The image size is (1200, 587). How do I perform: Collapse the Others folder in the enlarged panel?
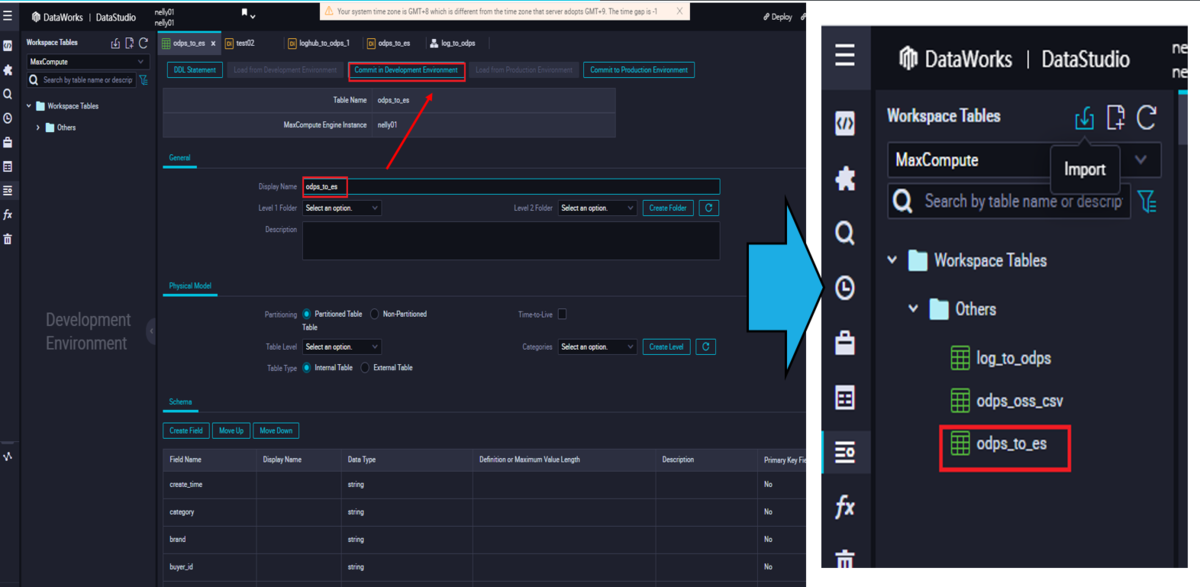[913, 309]
